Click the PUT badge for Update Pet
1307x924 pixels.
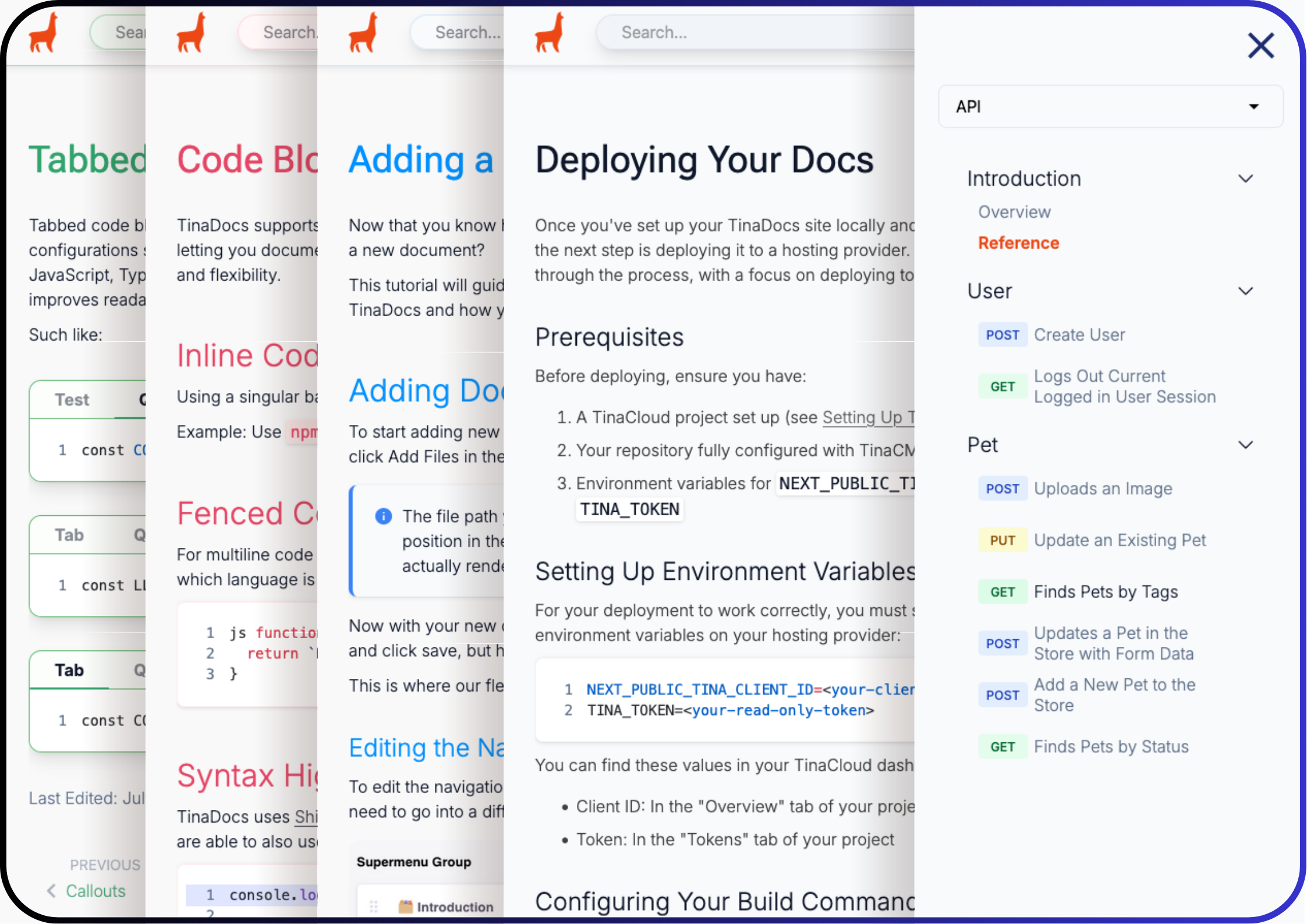point(1002,540)
